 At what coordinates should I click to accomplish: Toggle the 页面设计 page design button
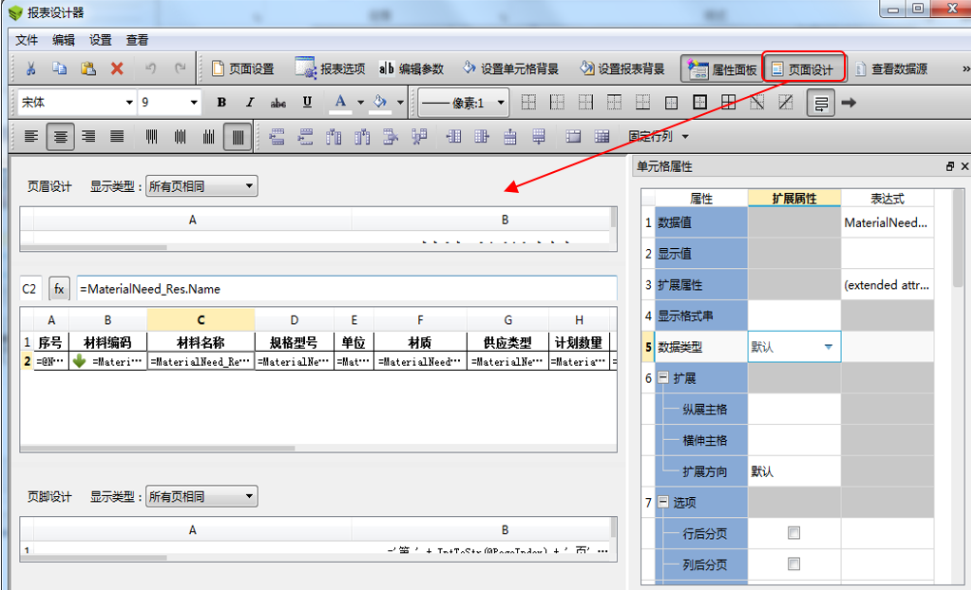(803, 69)
